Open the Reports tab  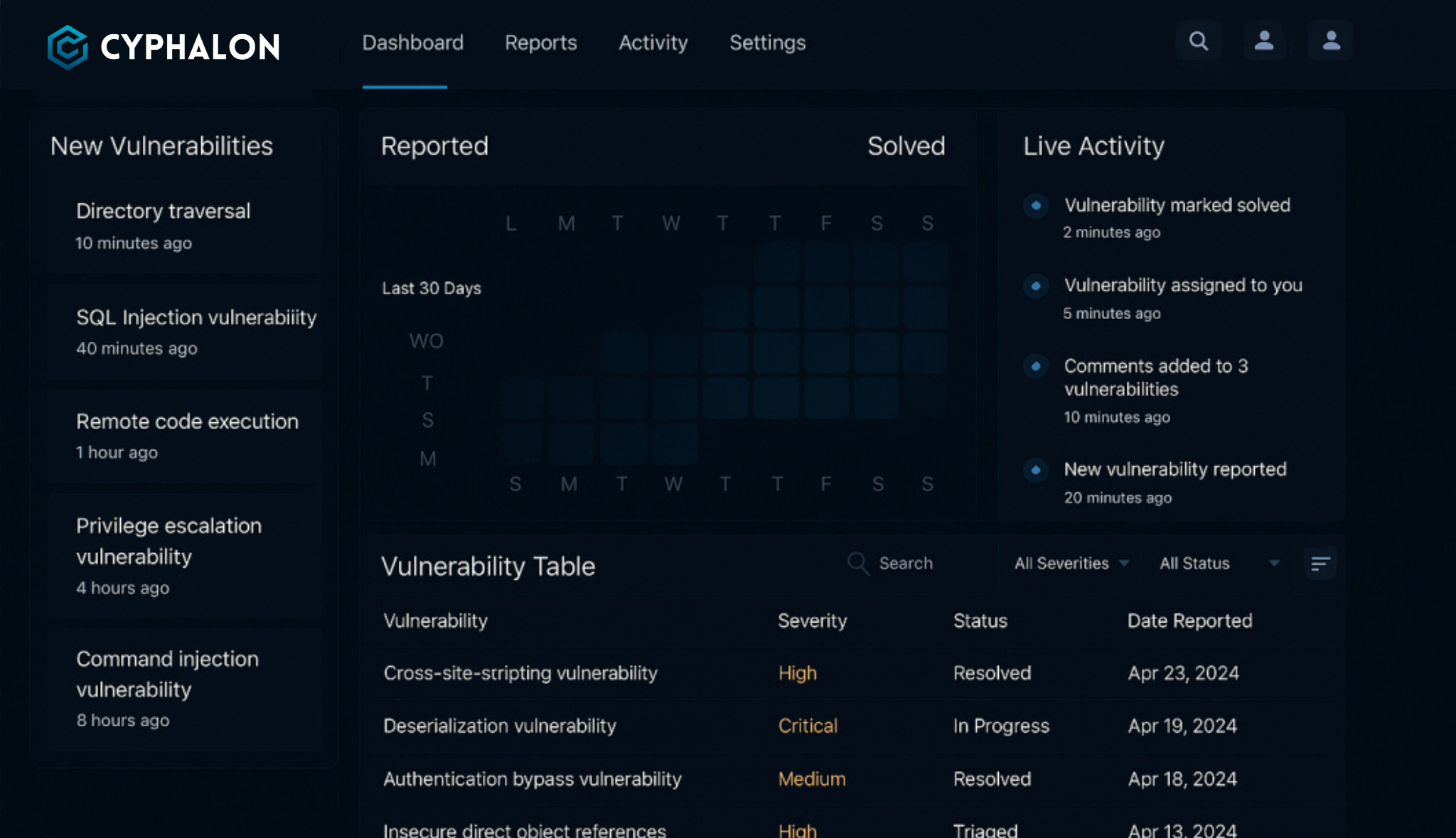(x=540, y=43)
